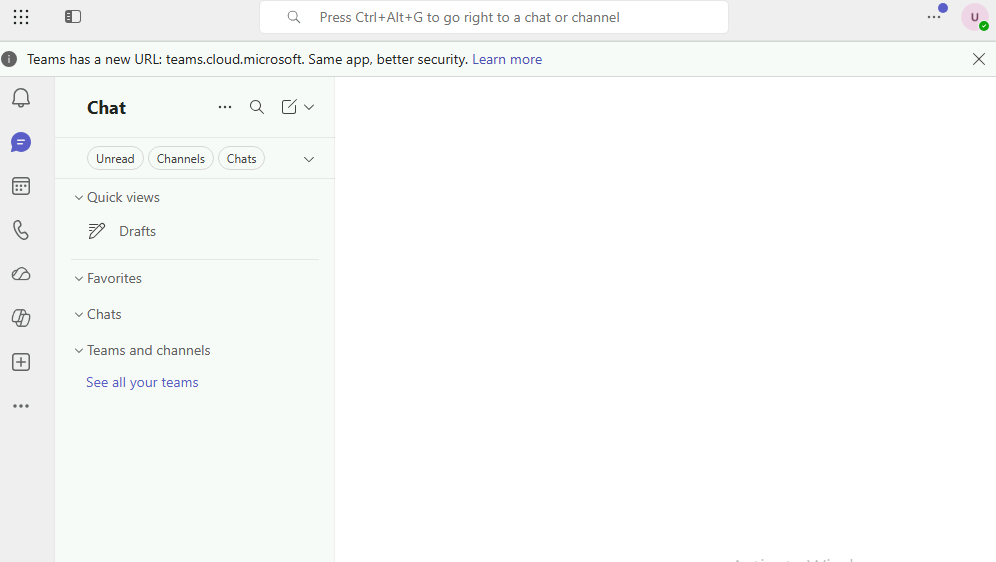This screenshot has width=996, height=562.
Task: Open the Calls phone icon
Action: pyautogui.click(x=21, y=230)
